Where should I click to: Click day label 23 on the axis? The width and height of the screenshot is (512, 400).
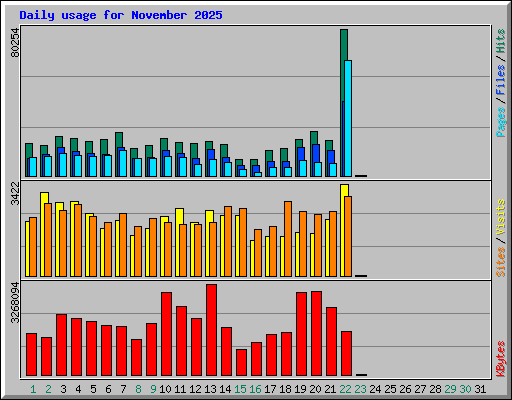click(x=360, y=389)
